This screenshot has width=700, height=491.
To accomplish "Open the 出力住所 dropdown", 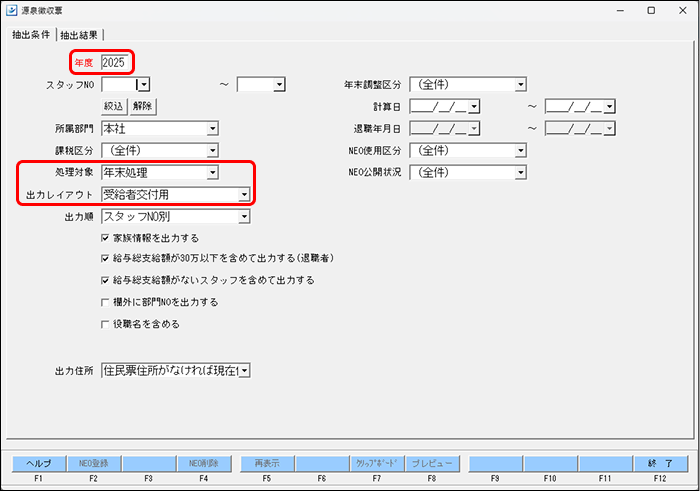I will (244, 370).
